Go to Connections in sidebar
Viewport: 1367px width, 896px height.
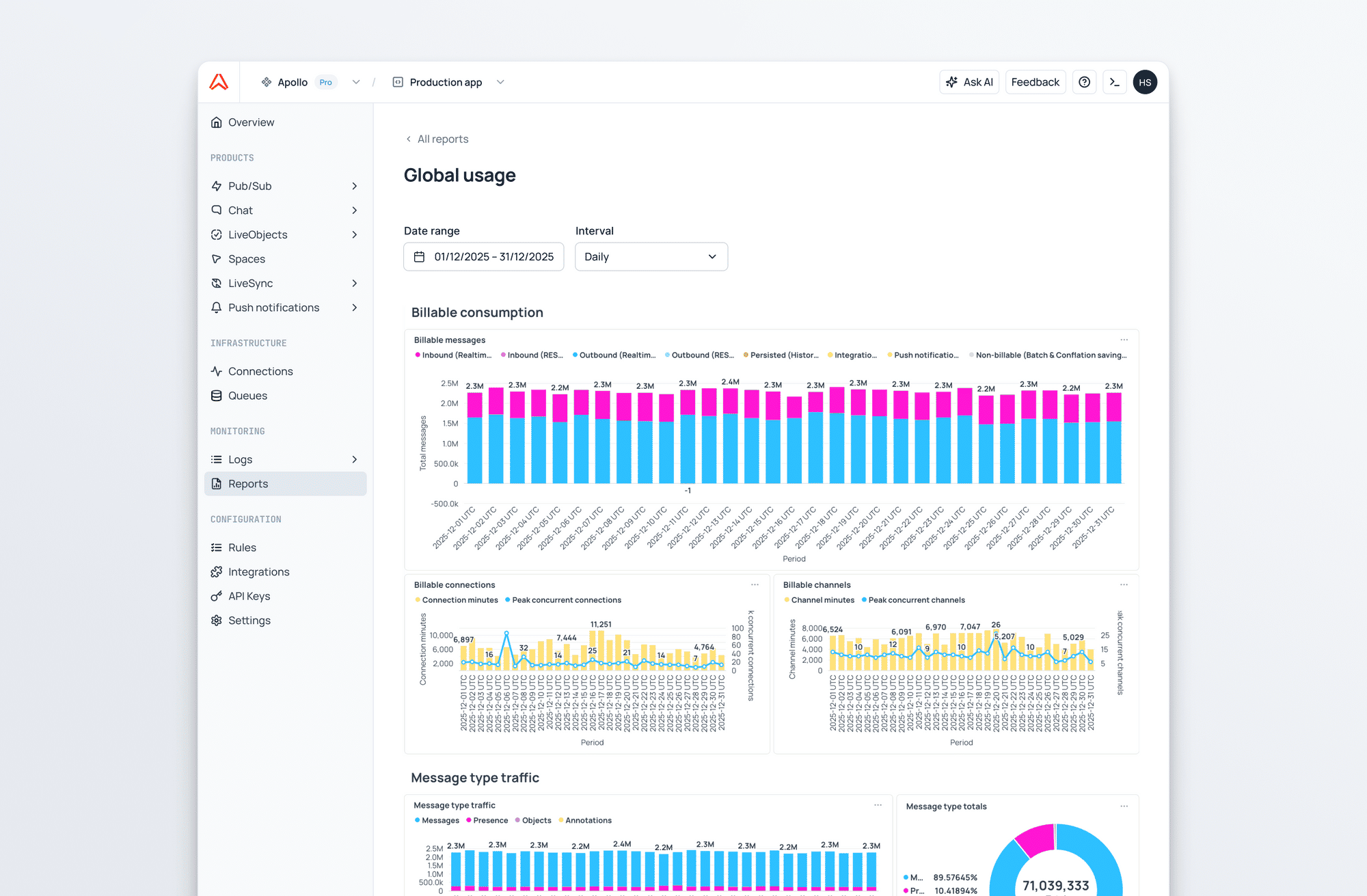[x=260, y=371]
